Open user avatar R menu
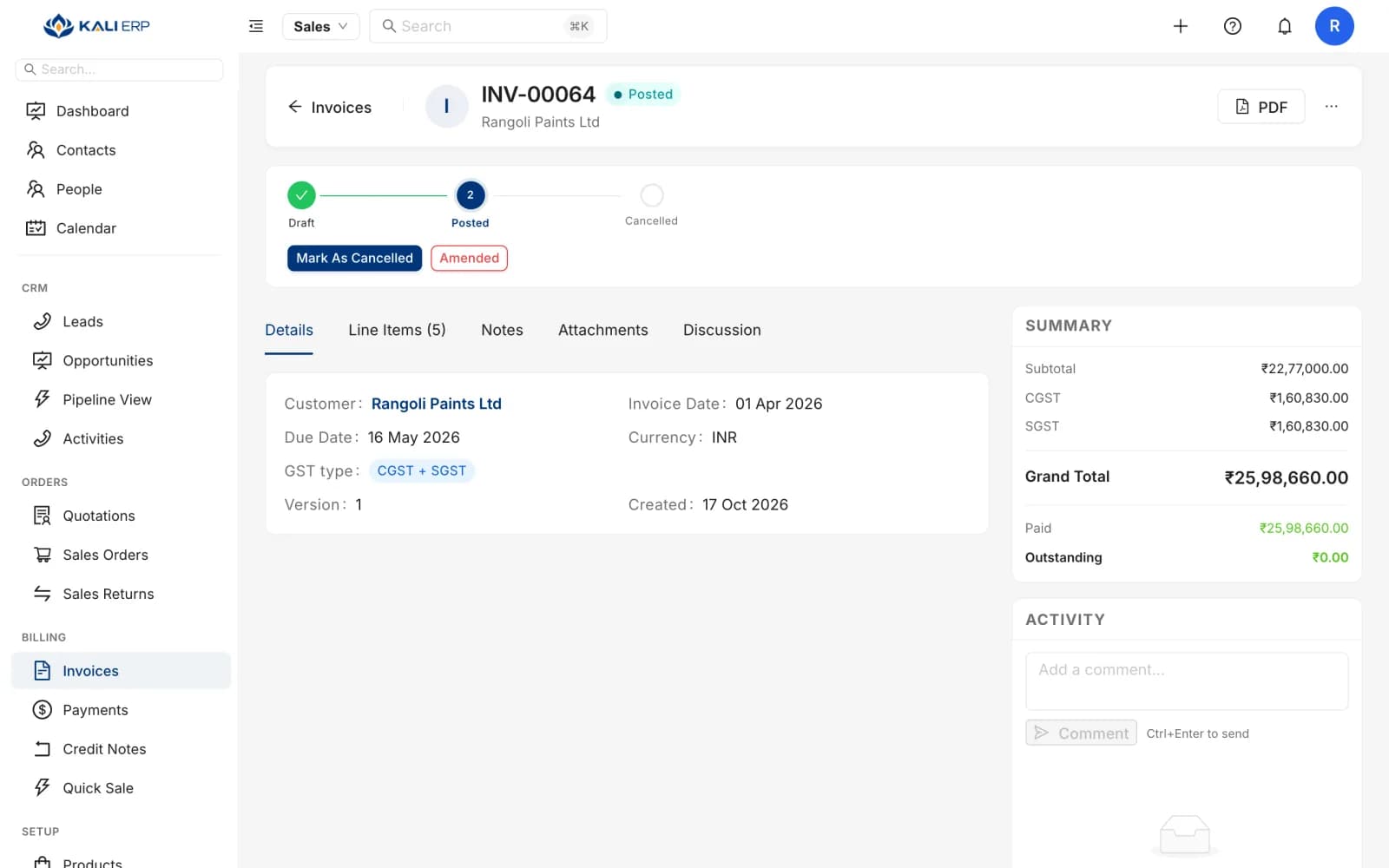The image size is (1389, 868). [1334, 26]
